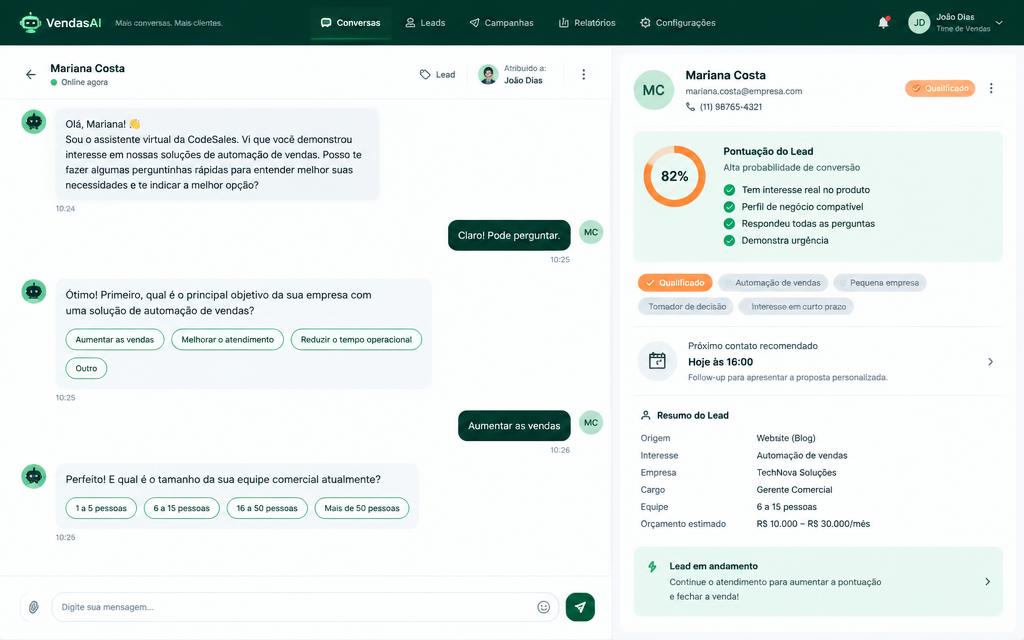Expand the João Dias account dropdown
Image resolution: width=1024 pixels, height=640 pixels.
tap(999, 23)
